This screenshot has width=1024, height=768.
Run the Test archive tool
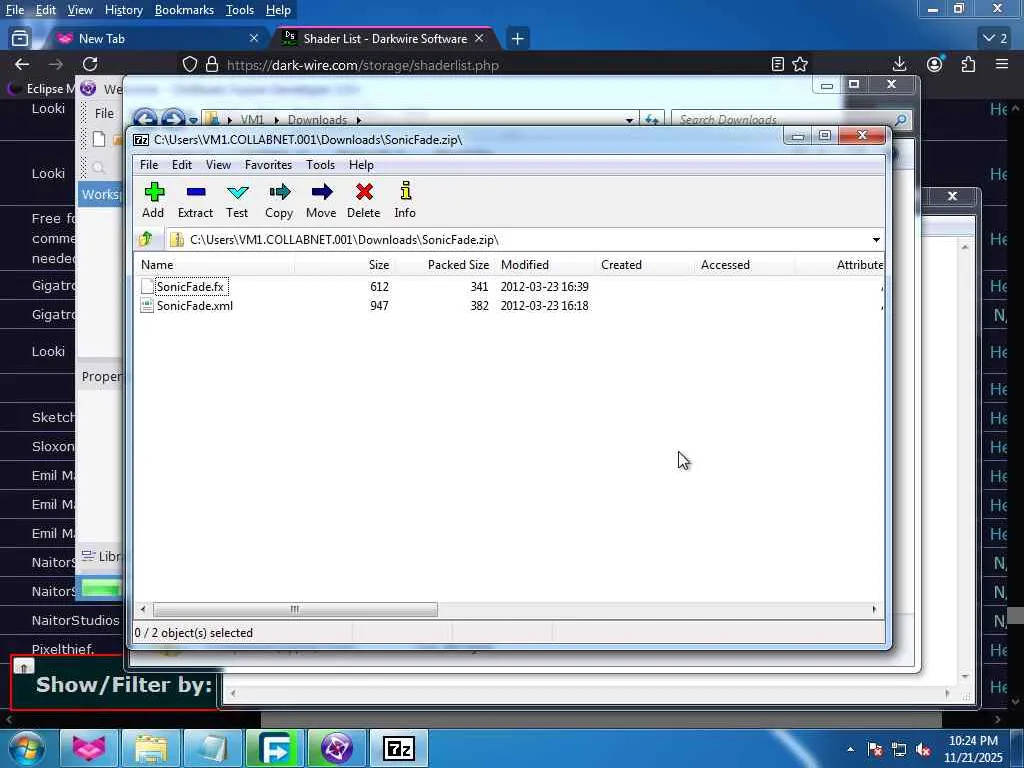click(237, 200)
